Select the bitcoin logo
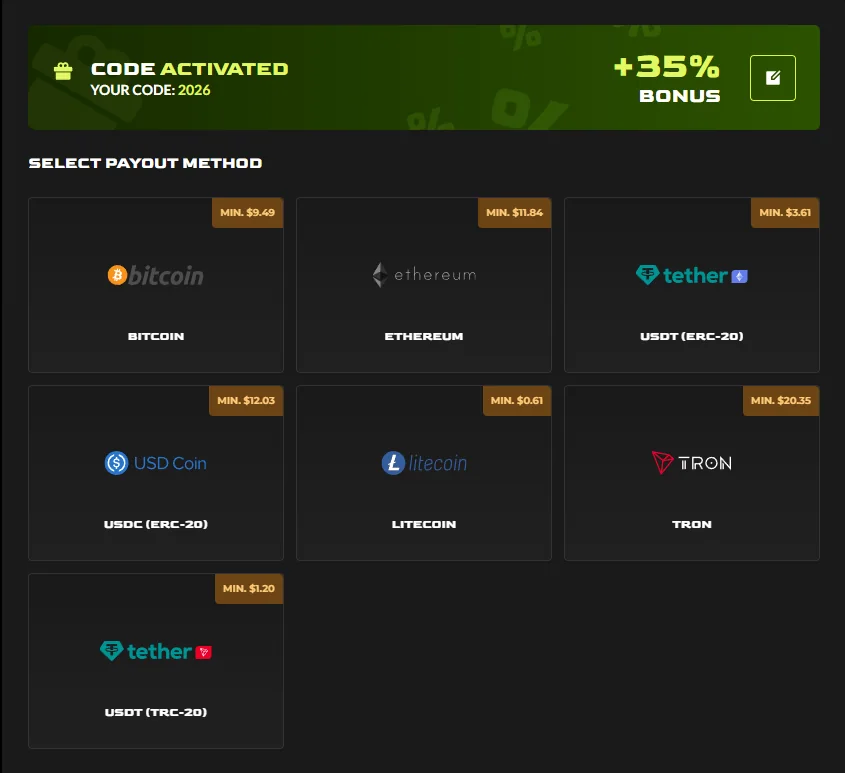845x773 pixels. point(156,275)
